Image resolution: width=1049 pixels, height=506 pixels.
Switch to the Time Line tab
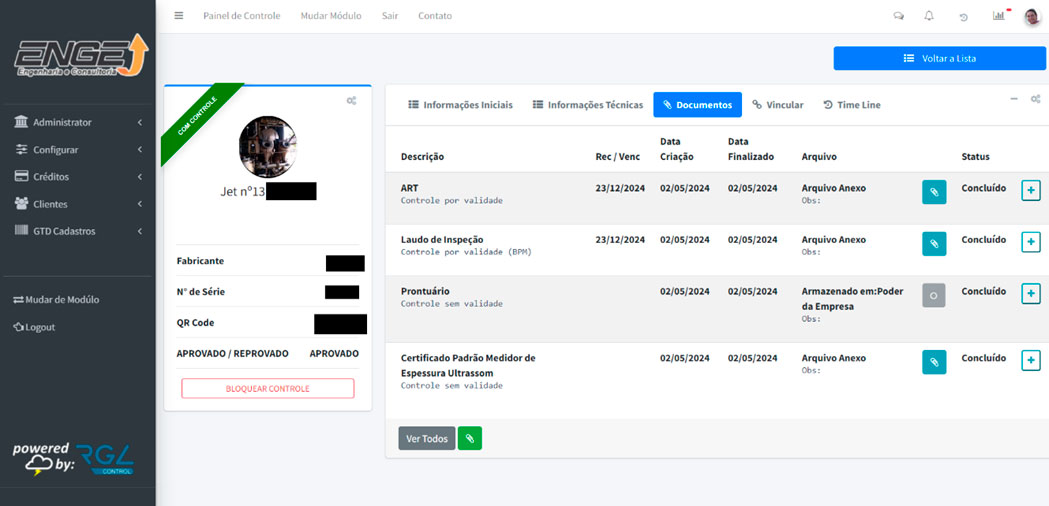click(x=851, y=105)
